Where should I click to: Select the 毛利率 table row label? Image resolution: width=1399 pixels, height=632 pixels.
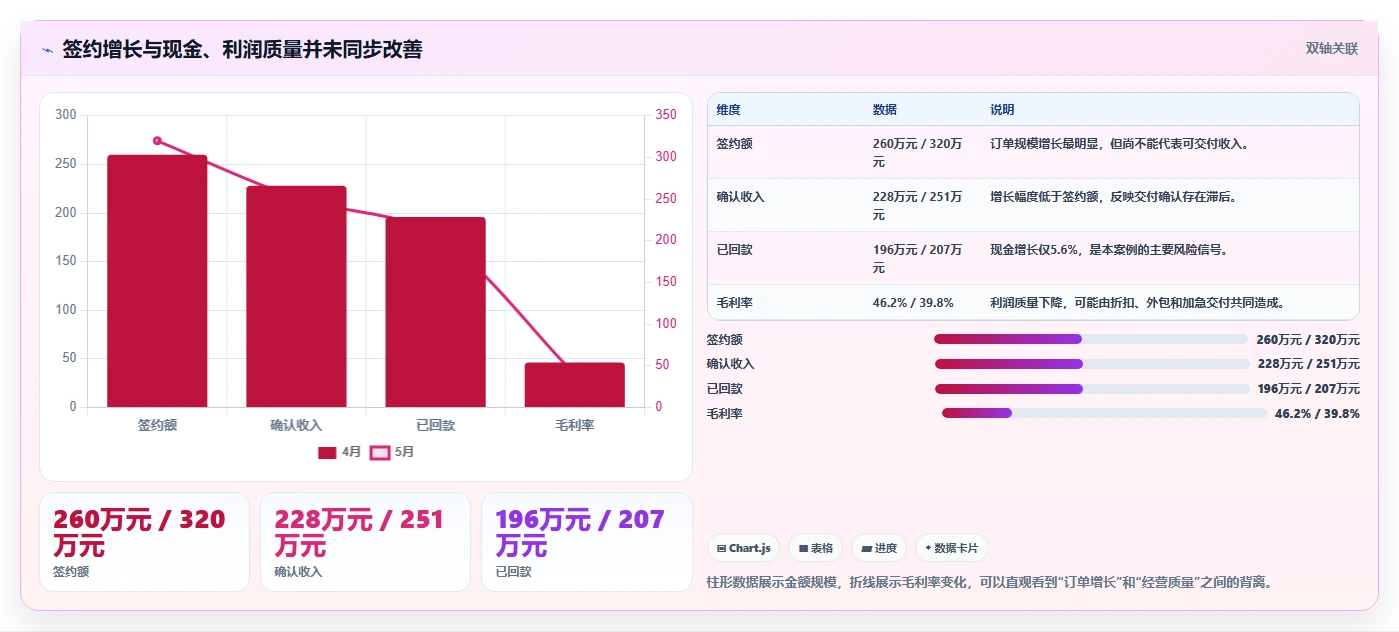735,302
